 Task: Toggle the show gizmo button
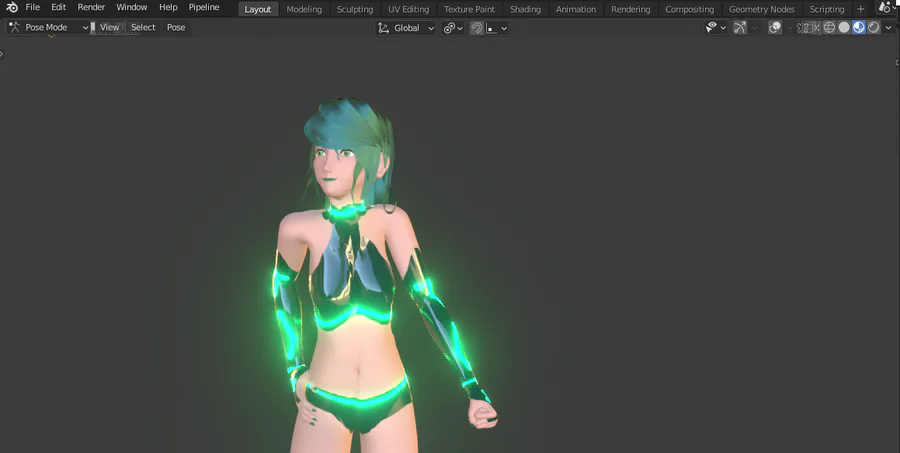740,28
